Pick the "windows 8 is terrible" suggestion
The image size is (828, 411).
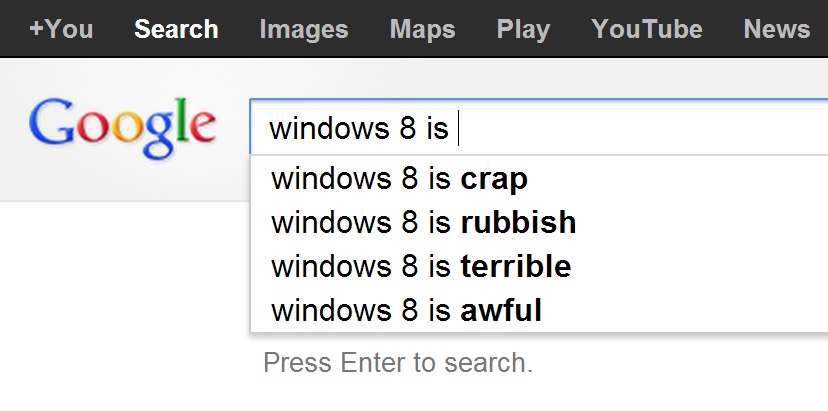pyautogui.click(x=420, y=267)
